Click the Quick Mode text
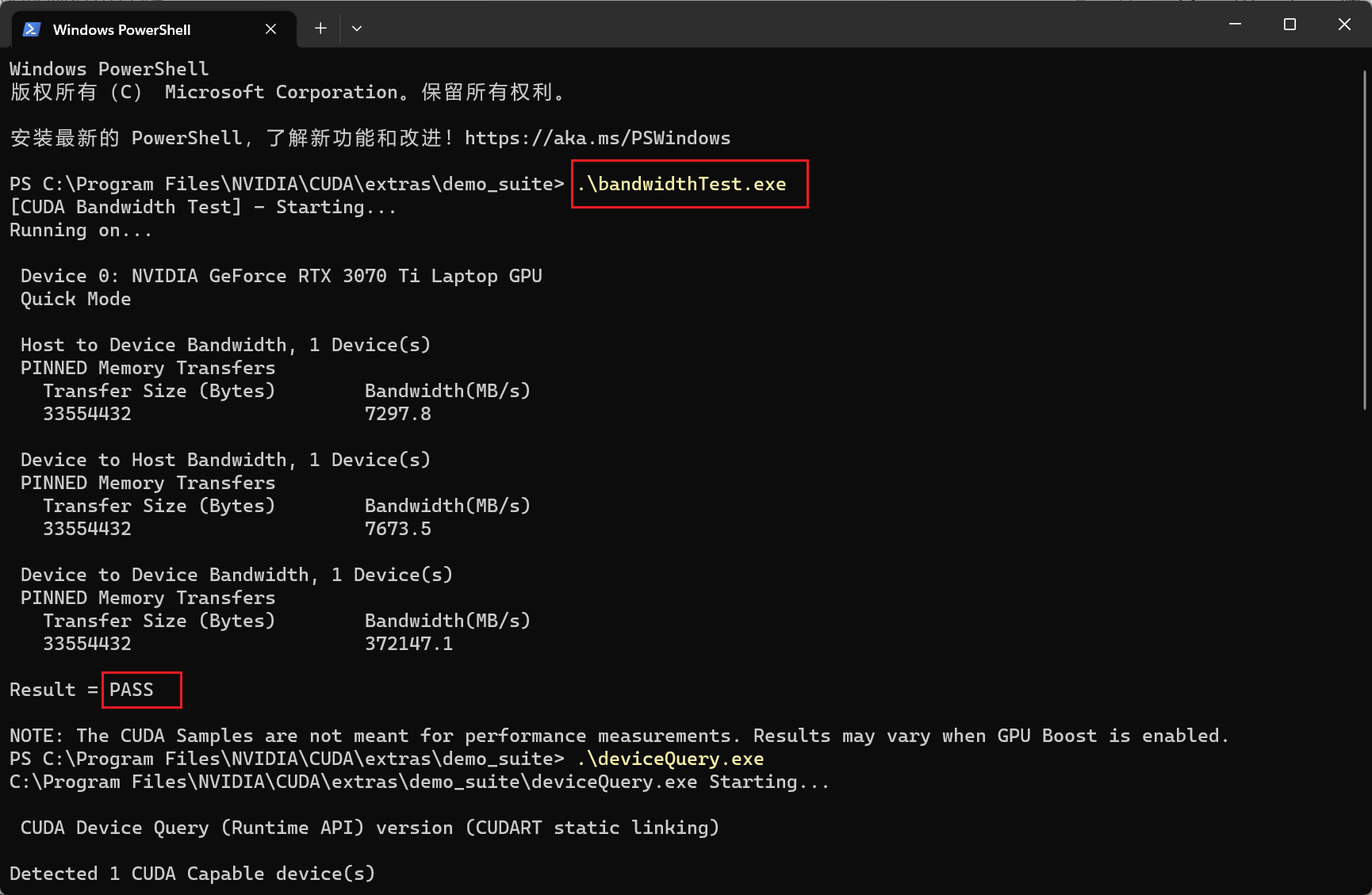The height and width of the screenshot is (895, 1372). pos(76,299)
